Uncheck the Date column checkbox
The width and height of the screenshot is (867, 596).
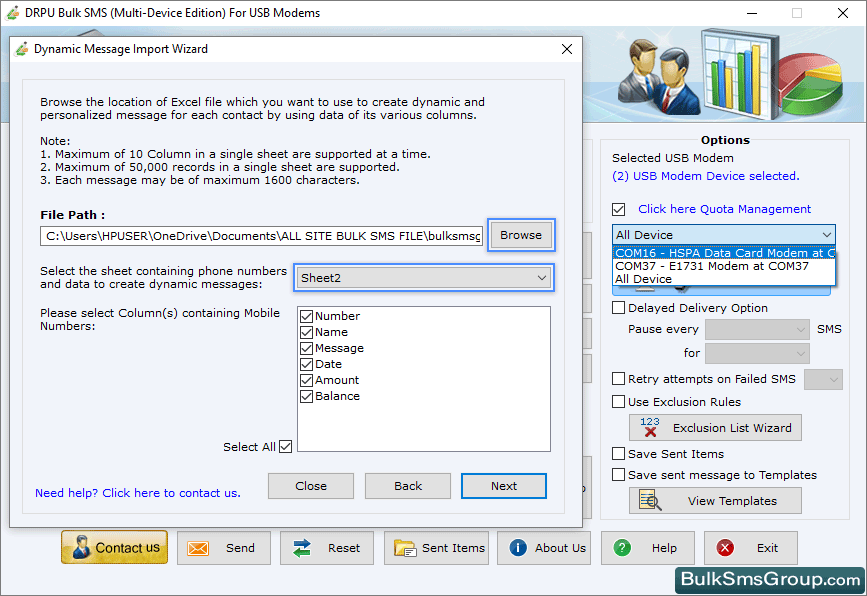[306, 364]
